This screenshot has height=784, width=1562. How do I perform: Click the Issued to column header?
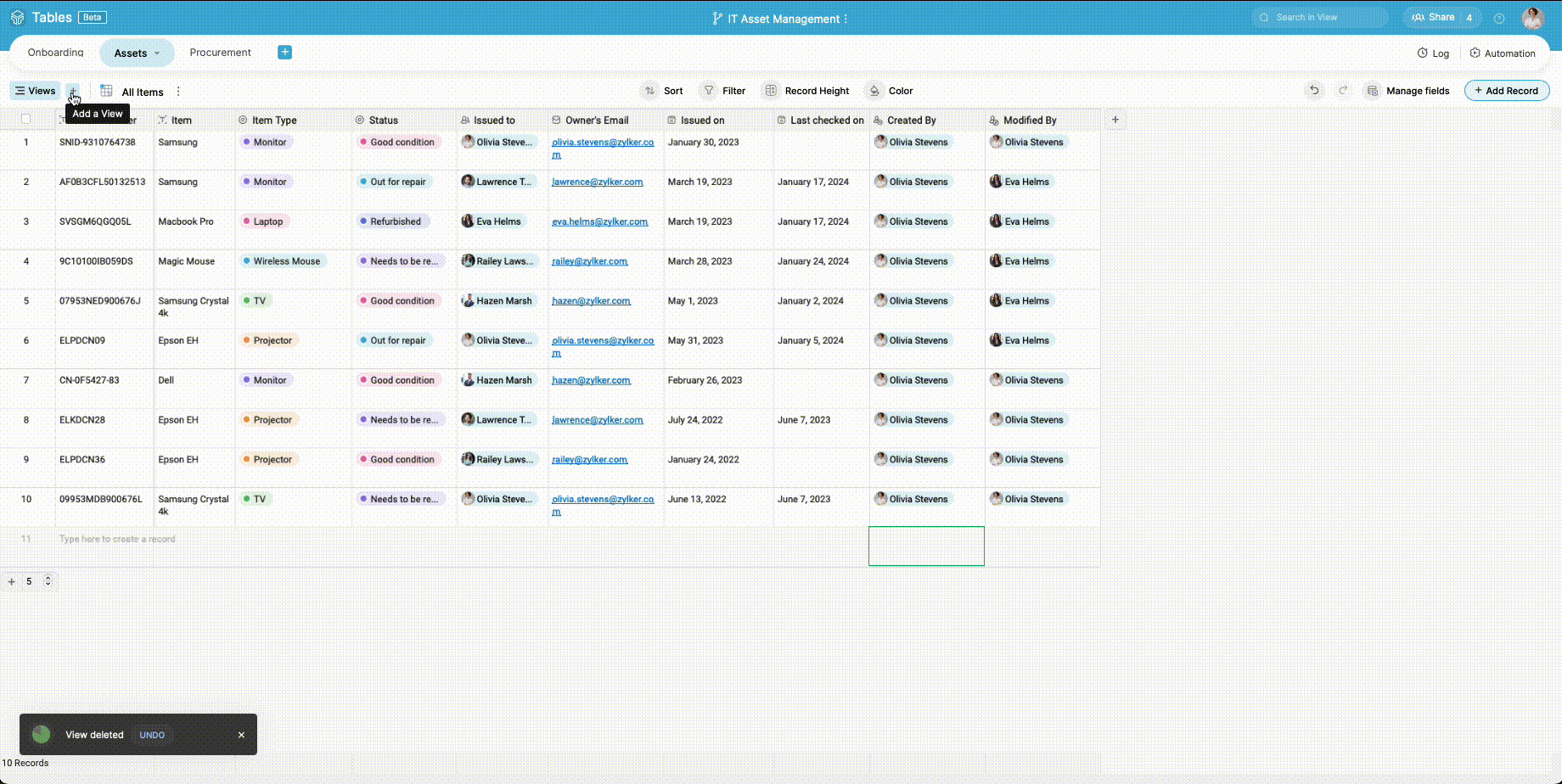tap(503, 120)
